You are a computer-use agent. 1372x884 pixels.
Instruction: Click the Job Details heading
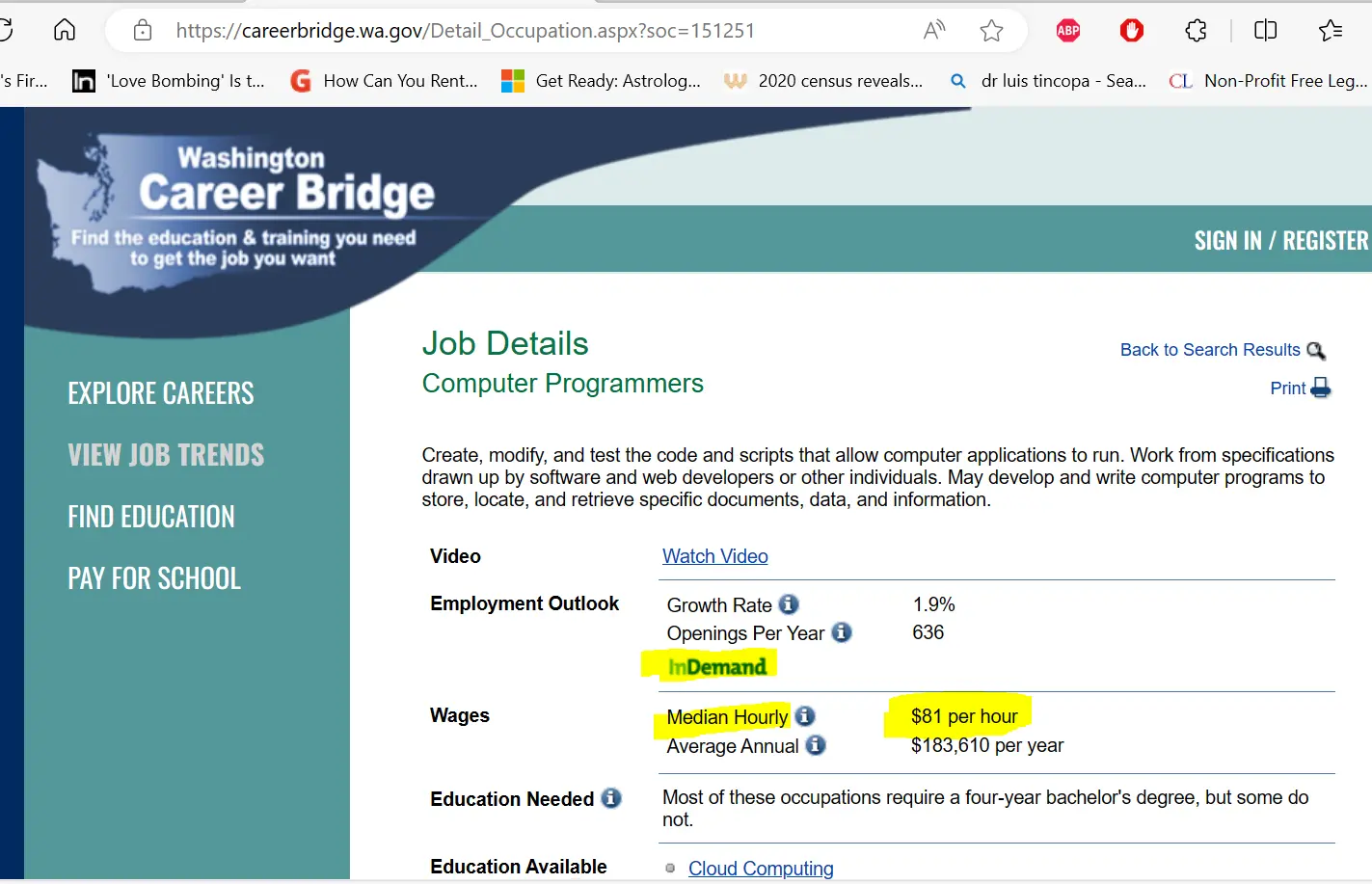click(505, 344)
